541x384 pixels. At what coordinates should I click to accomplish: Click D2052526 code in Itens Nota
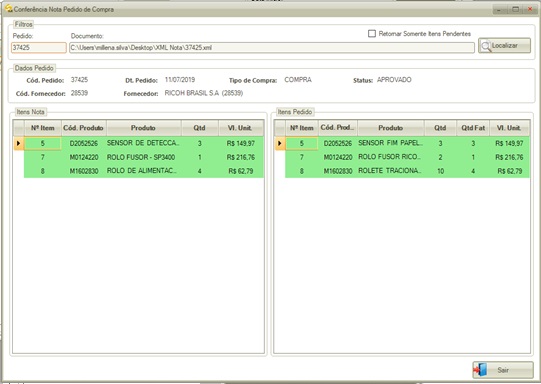pyautogui.click(x=84, y=143)
